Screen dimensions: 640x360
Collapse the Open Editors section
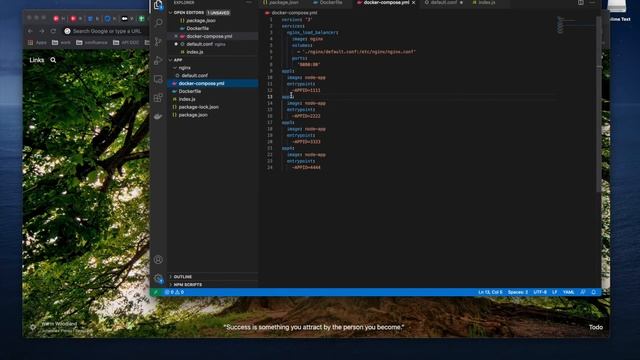click(171, 13)
